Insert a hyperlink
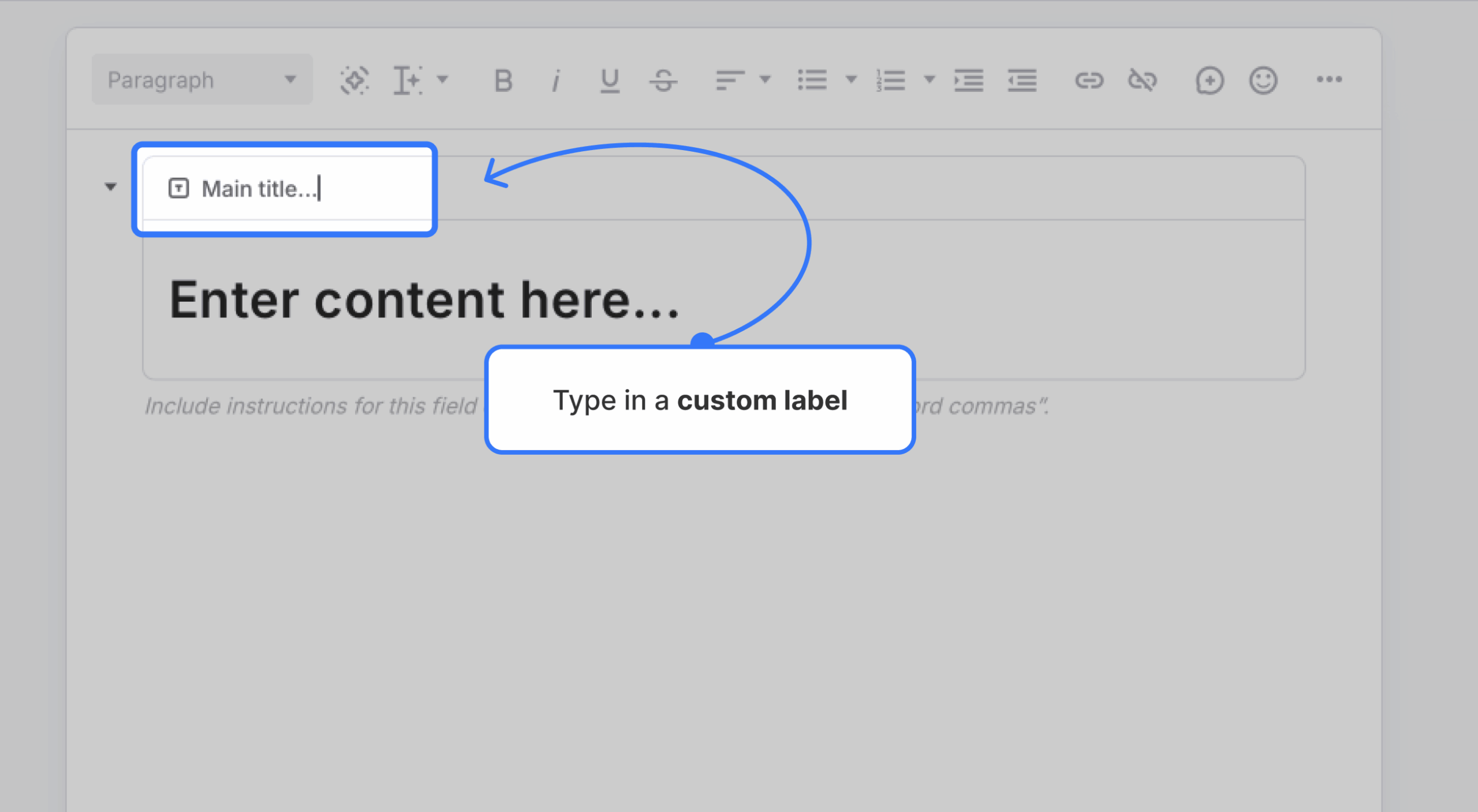The height and width of the screenshot is (812, 1478). (1090, 80)
